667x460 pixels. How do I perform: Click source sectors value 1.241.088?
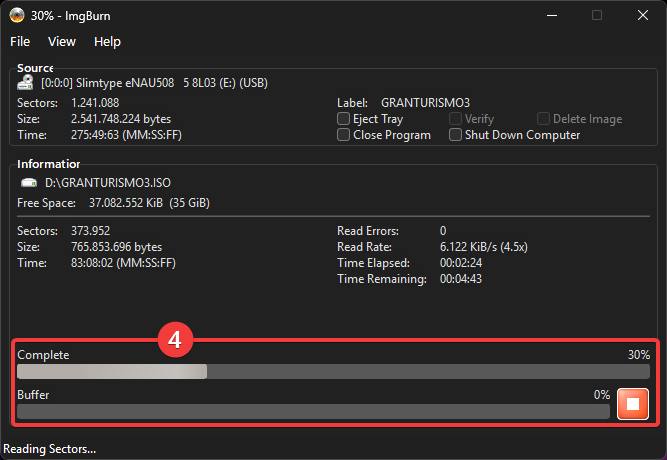(x=95, y=103)
